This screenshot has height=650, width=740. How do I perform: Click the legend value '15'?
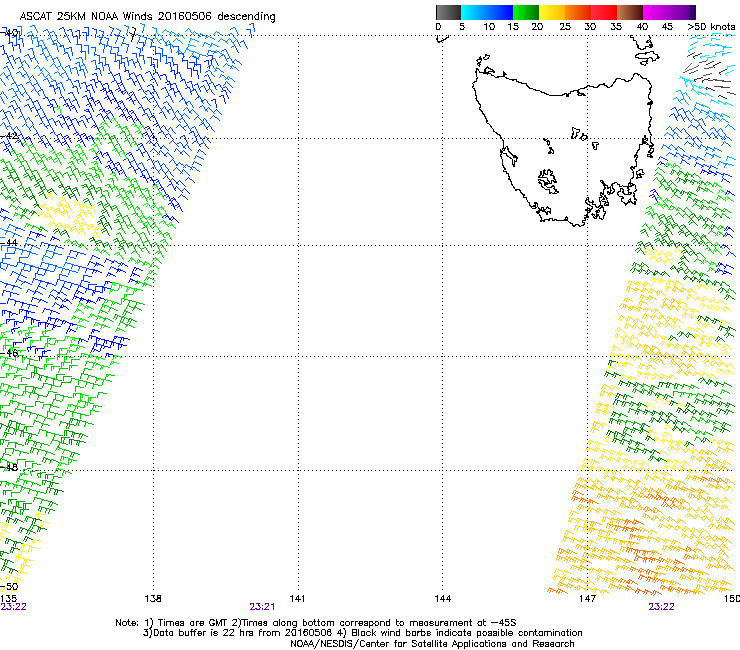[x=513, y=27]
